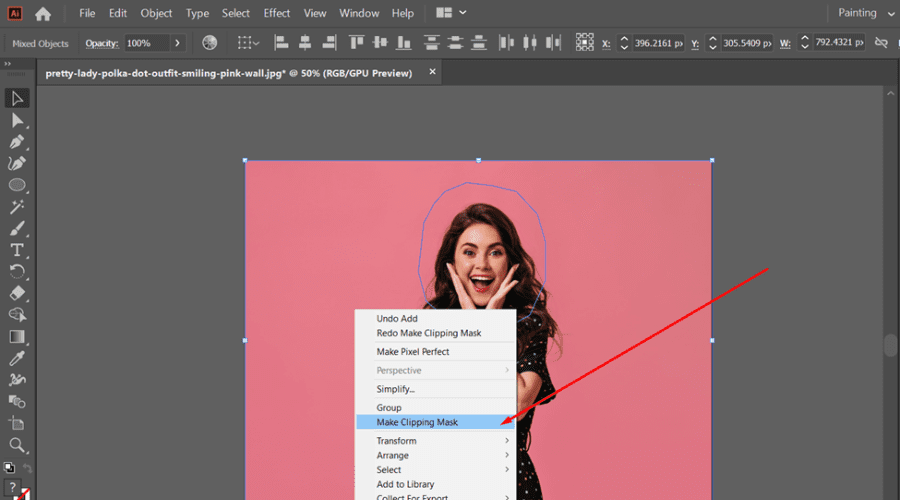Image resolution: width=900 pixels, height=500 pixels.
Task: Open the Window menu
Action: (359, 13)
